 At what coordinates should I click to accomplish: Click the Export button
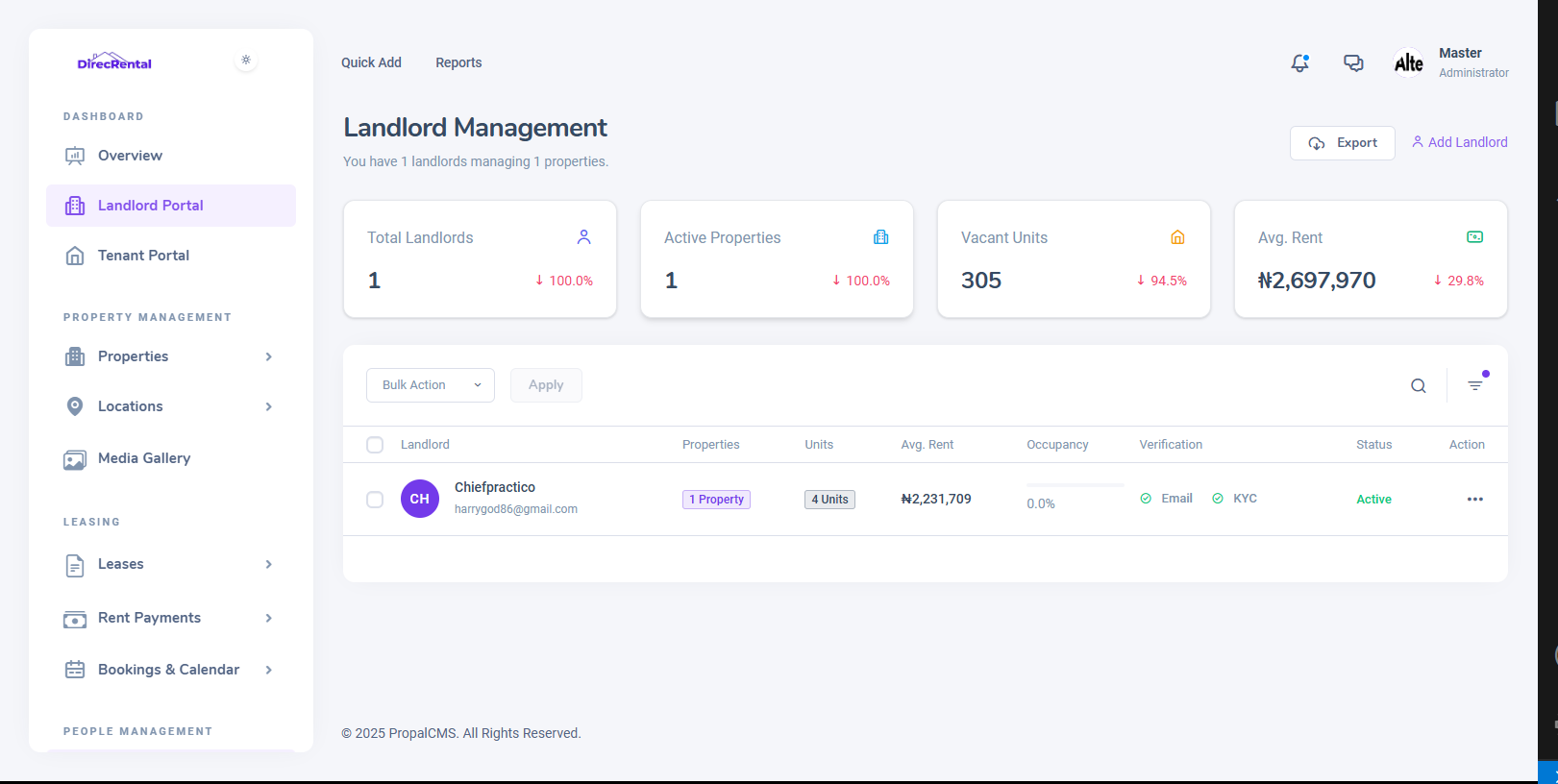(1342, 143)
